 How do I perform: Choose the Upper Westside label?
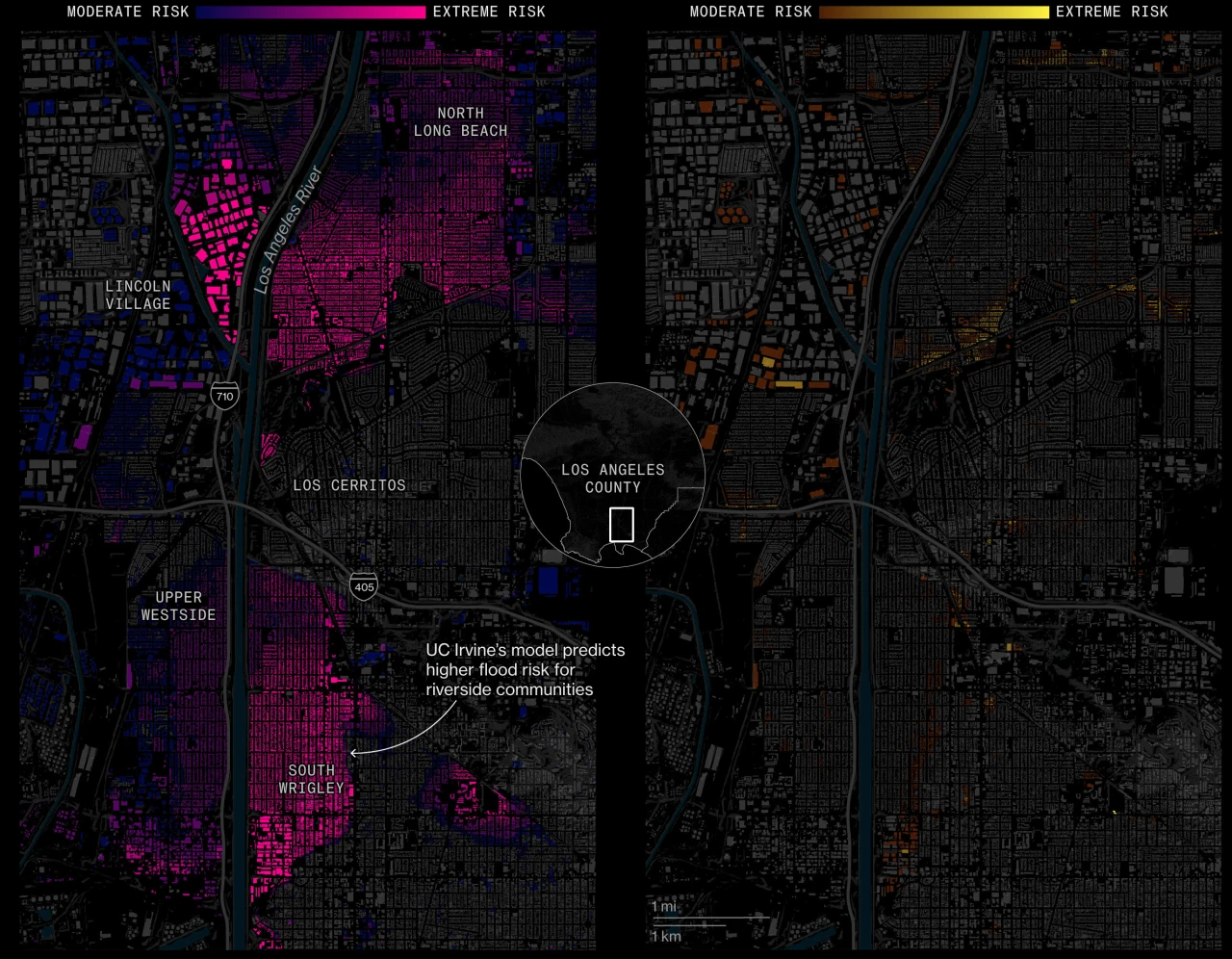click(178, 606)
